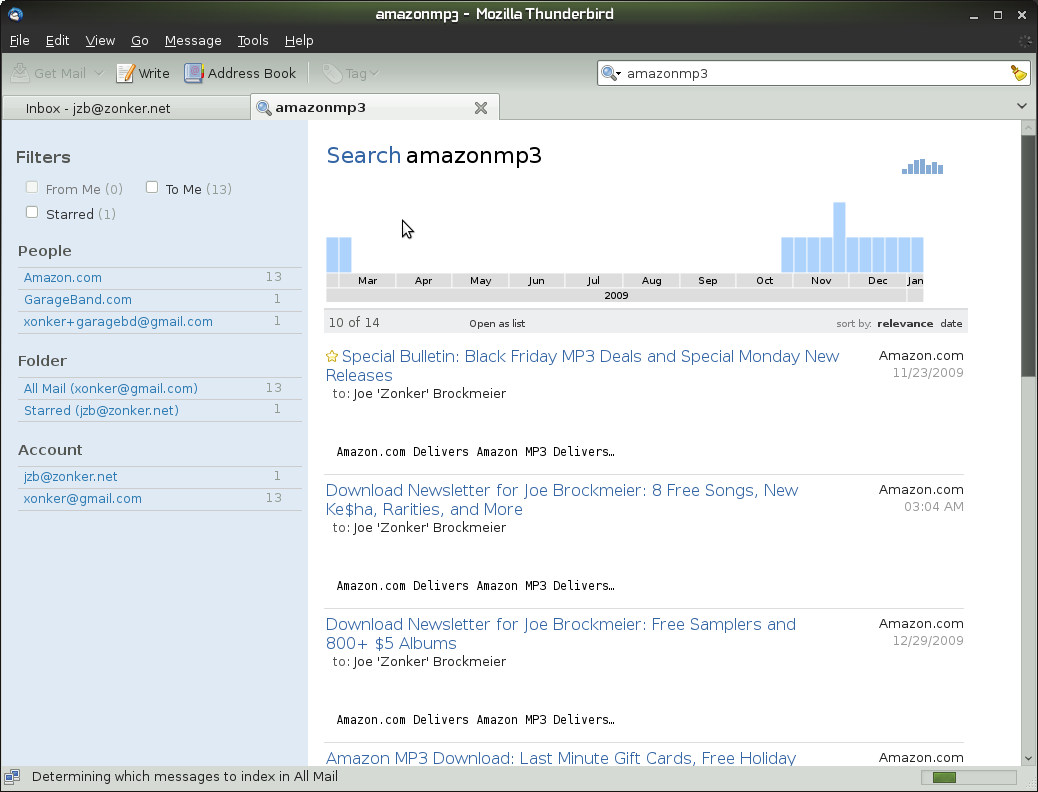The height and width of the screenshot is (792, 1038).
Task: Click the status bar online/offline icon
Action: 12,777
